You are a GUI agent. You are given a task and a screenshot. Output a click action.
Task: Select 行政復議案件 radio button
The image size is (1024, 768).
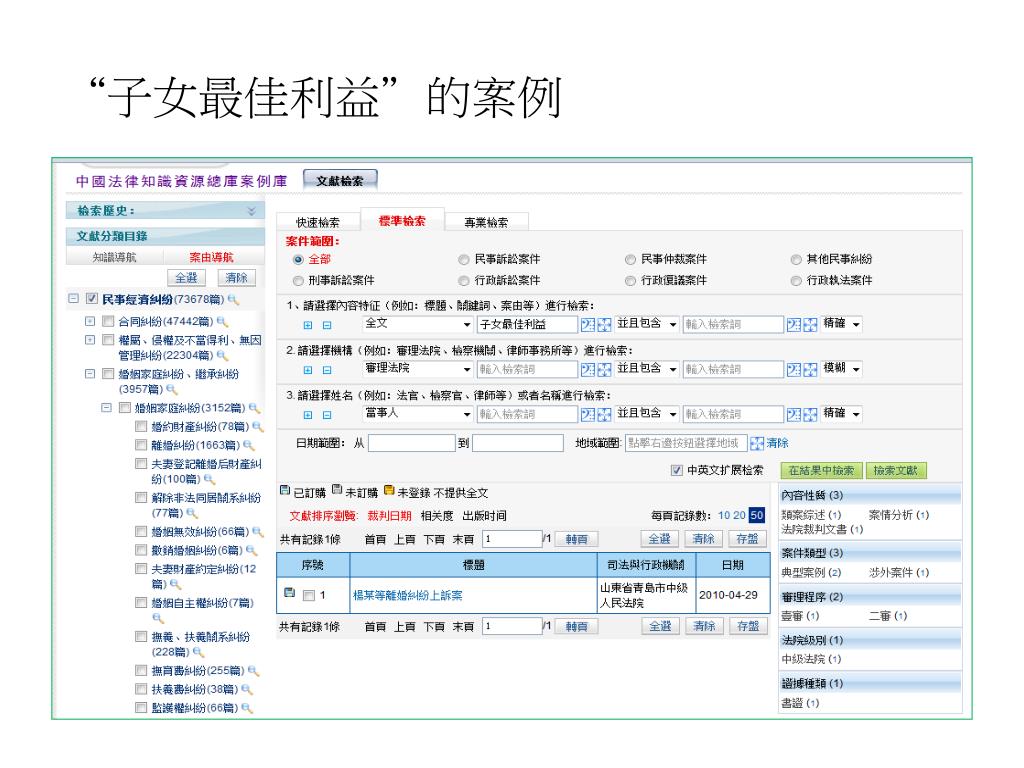pyautogui.click(x=630, y=281)
